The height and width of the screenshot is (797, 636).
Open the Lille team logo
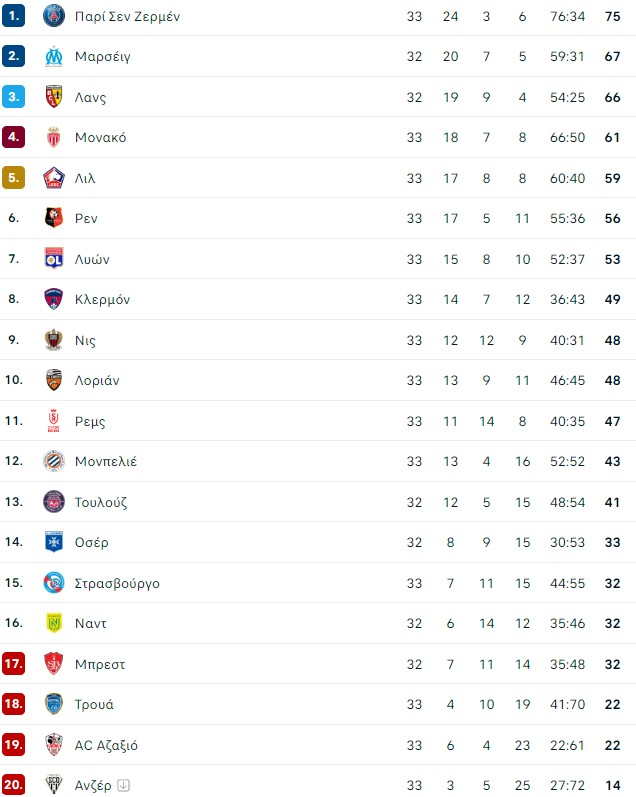[x=54, y=178]
